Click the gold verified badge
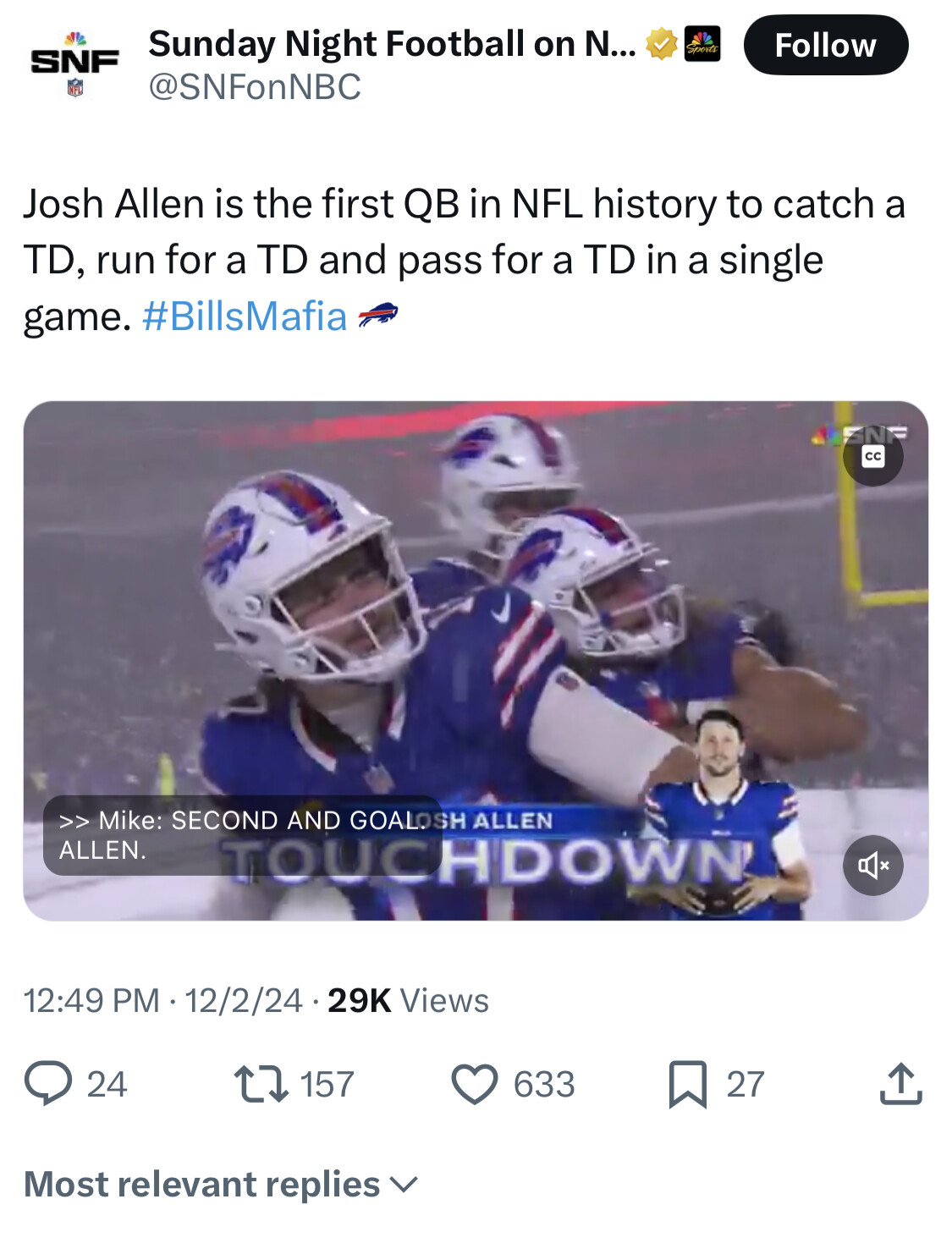This screenshot has width=952, height=1243. coord(661,45)
